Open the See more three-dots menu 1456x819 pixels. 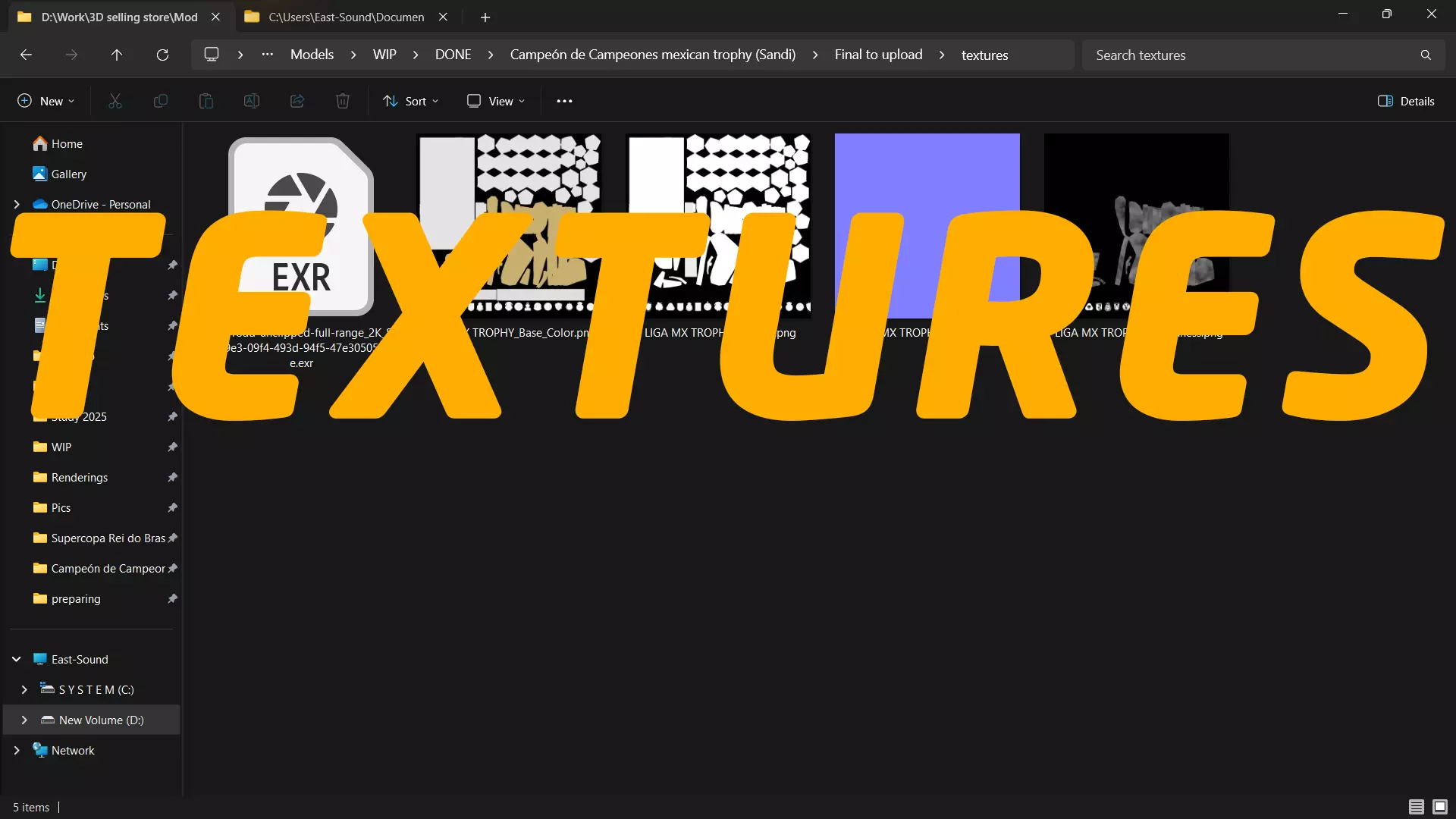point(564,101)
